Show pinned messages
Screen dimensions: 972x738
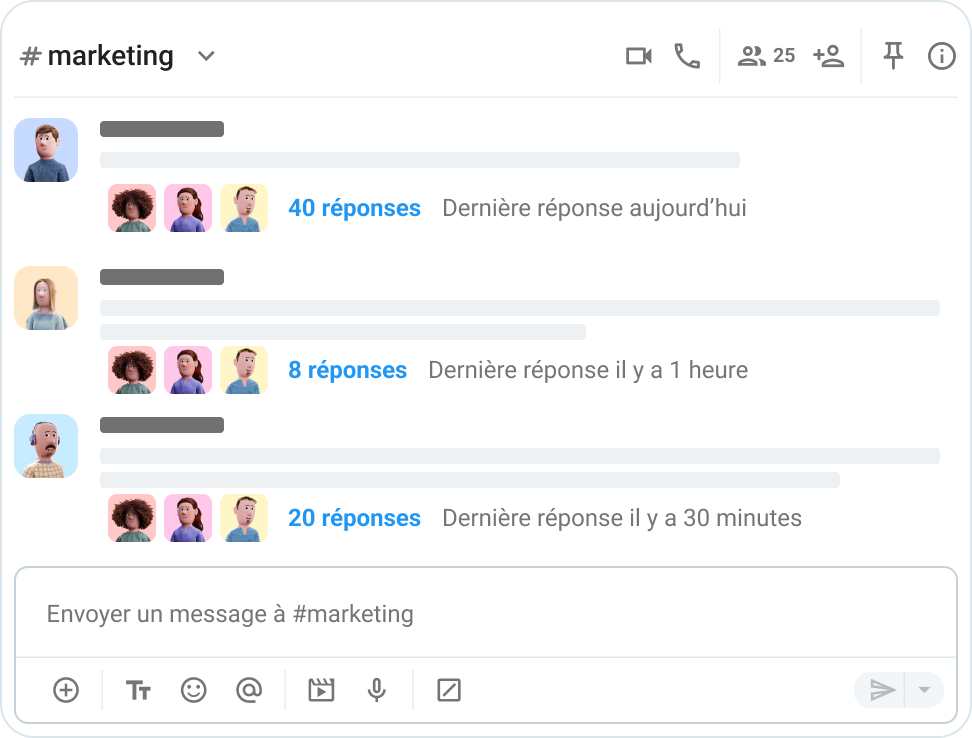click(893, 56)
